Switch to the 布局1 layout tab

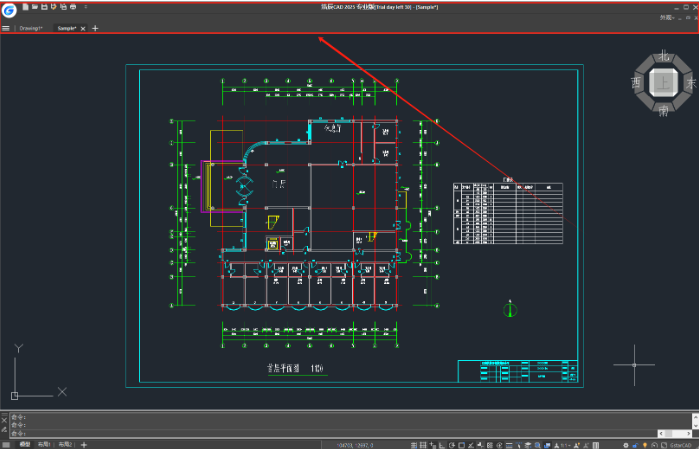point(44,443)
